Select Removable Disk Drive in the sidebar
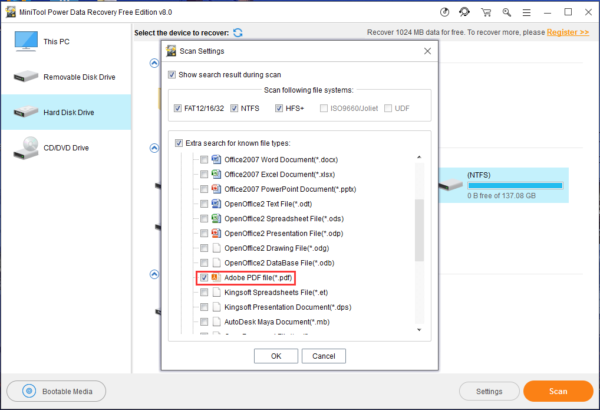 [x=66, y=77]
